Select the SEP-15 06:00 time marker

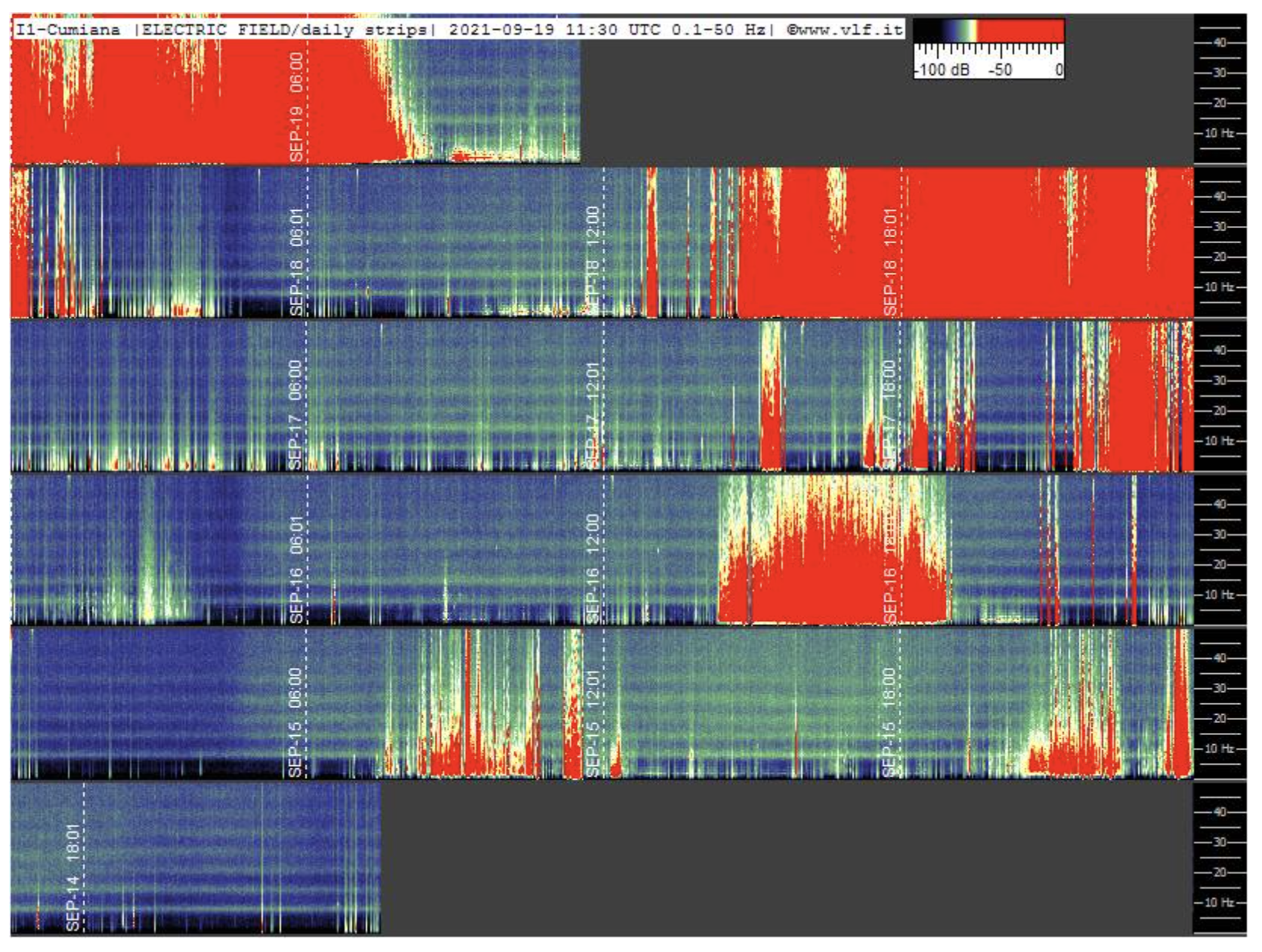click(x=295, y=722)
